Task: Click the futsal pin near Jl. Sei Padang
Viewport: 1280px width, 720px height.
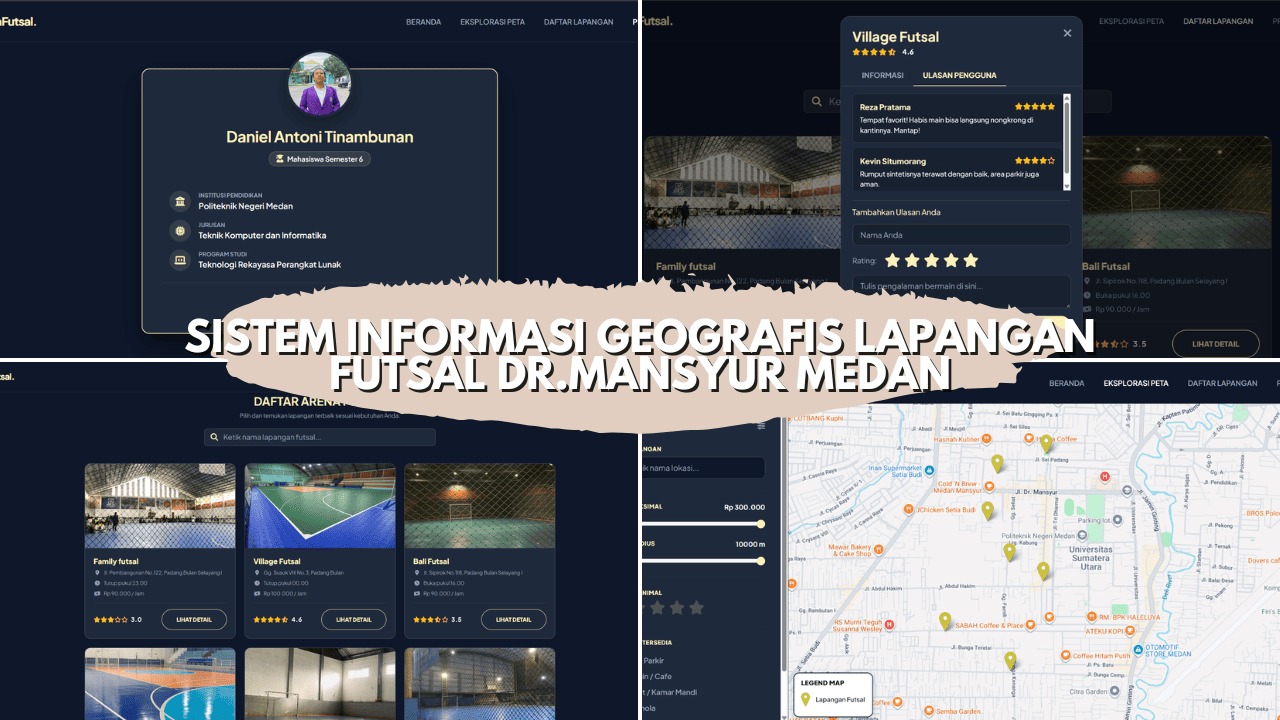Action: [x=1046, y=443]
